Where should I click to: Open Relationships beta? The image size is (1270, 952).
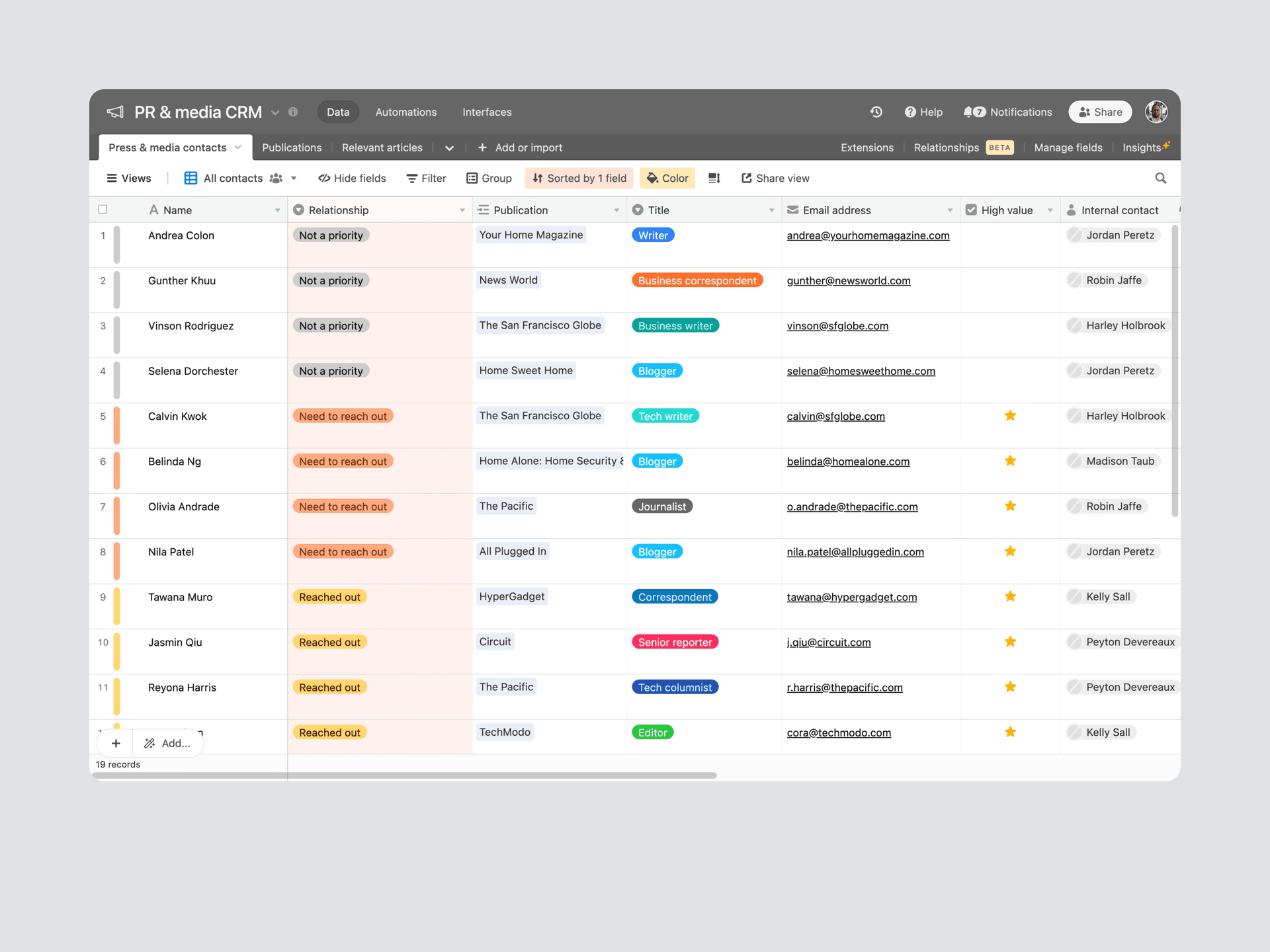[963, 147]
